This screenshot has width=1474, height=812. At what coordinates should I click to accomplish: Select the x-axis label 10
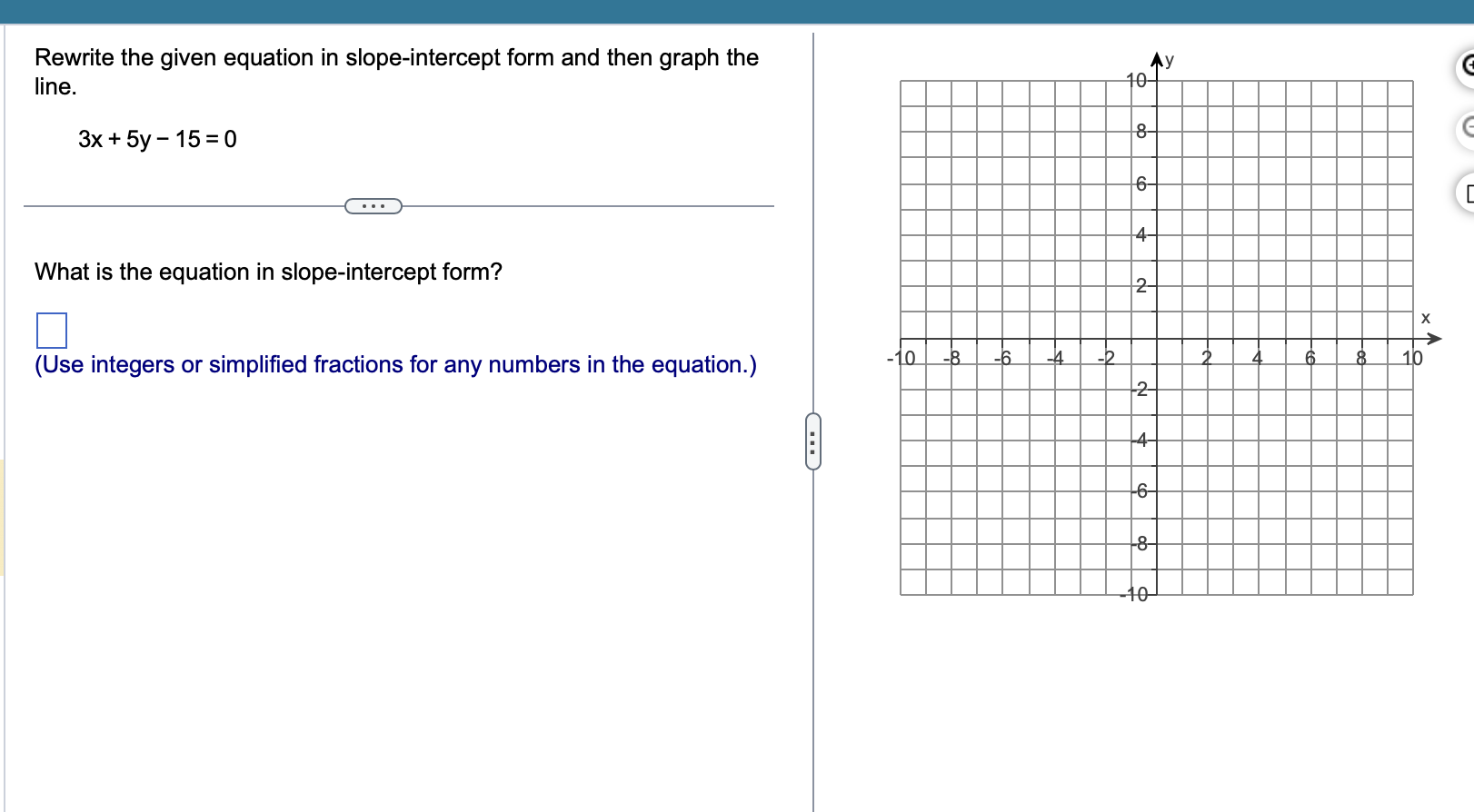point(1410,359)
